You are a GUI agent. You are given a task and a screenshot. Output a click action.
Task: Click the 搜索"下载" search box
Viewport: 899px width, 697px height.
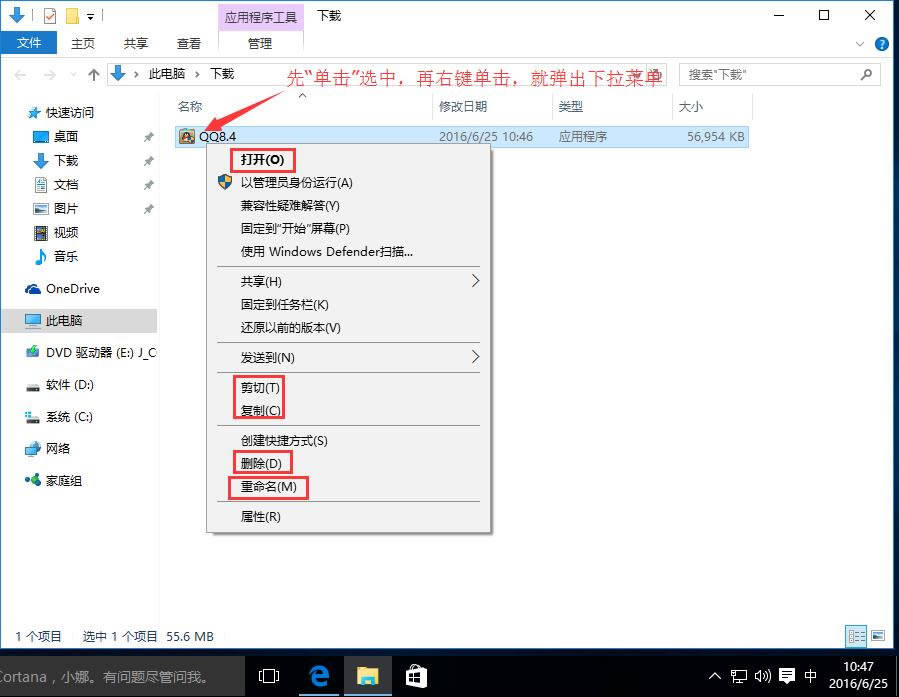coord(768,74)
